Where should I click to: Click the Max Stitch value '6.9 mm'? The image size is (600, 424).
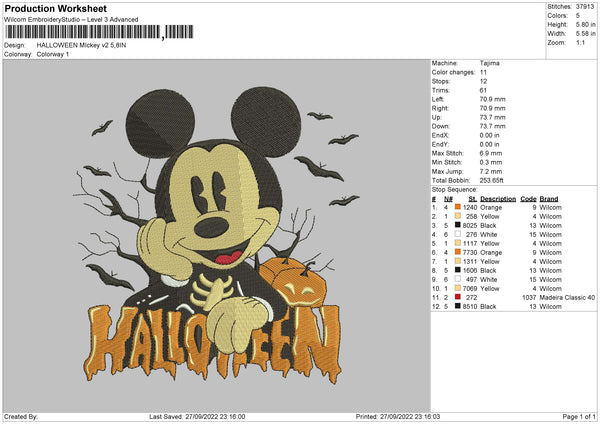click(x=491, y=153)
